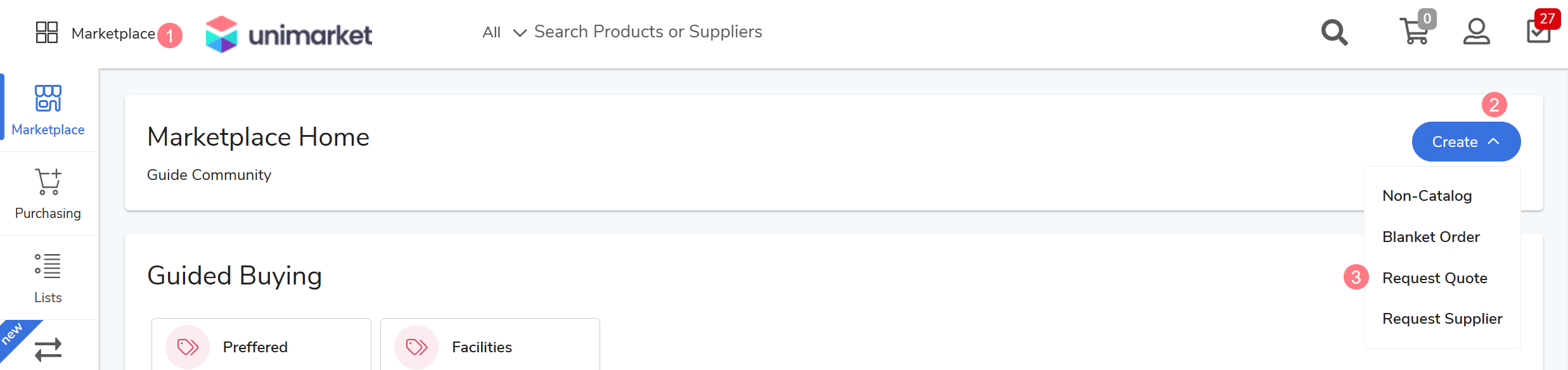Open the app grid menu icon
This screenshot has width=1568, height=370.
click(47, 32)
